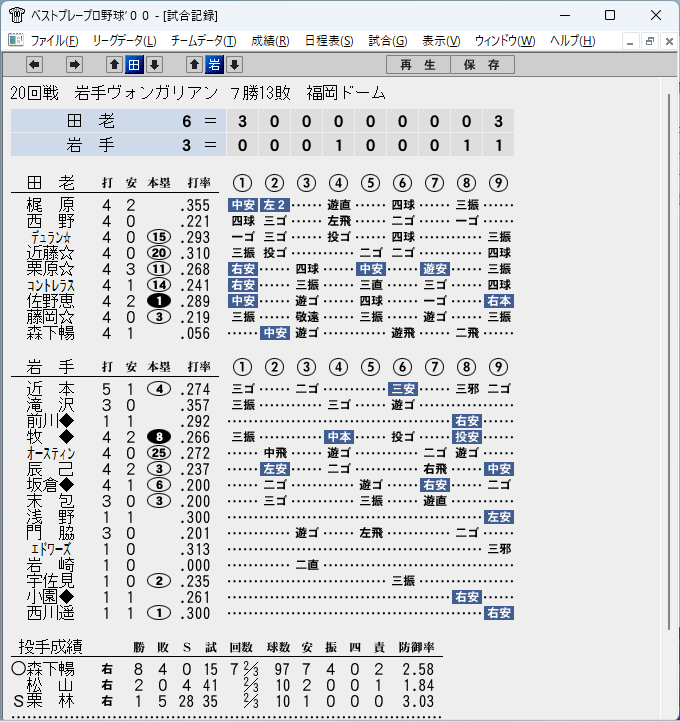This screenshot has height=722, width=680.
Task: Click down arrow beside 岩 team icon
Action: [234, 65]
